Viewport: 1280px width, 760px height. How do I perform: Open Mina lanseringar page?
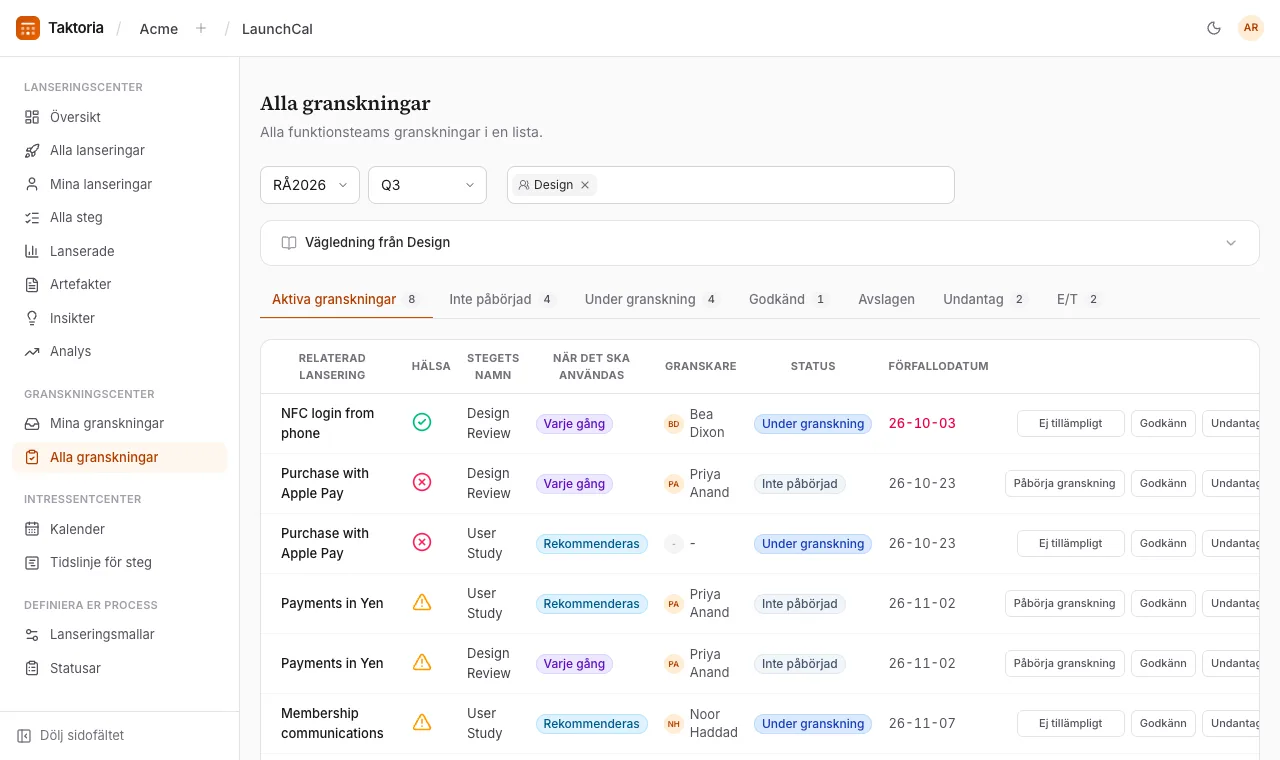pos(120,184)
